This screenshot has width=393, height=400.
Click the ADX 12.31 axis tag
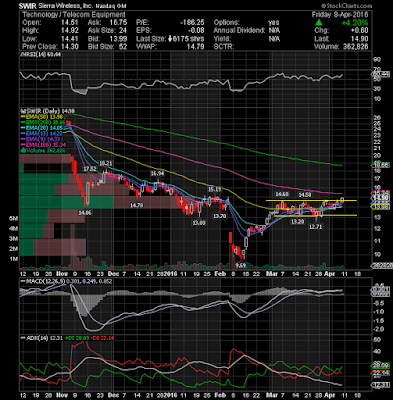tap(380, 385)
